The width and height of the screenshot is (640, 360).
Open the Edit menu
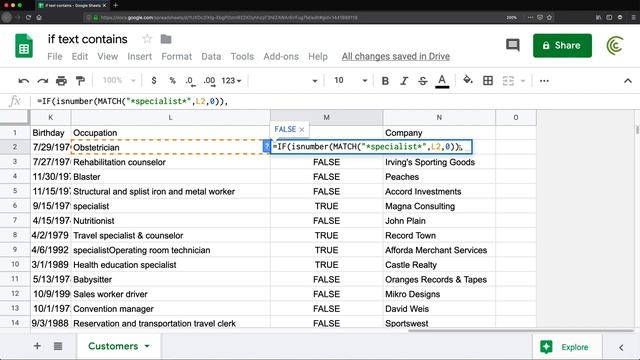(80, 56)
